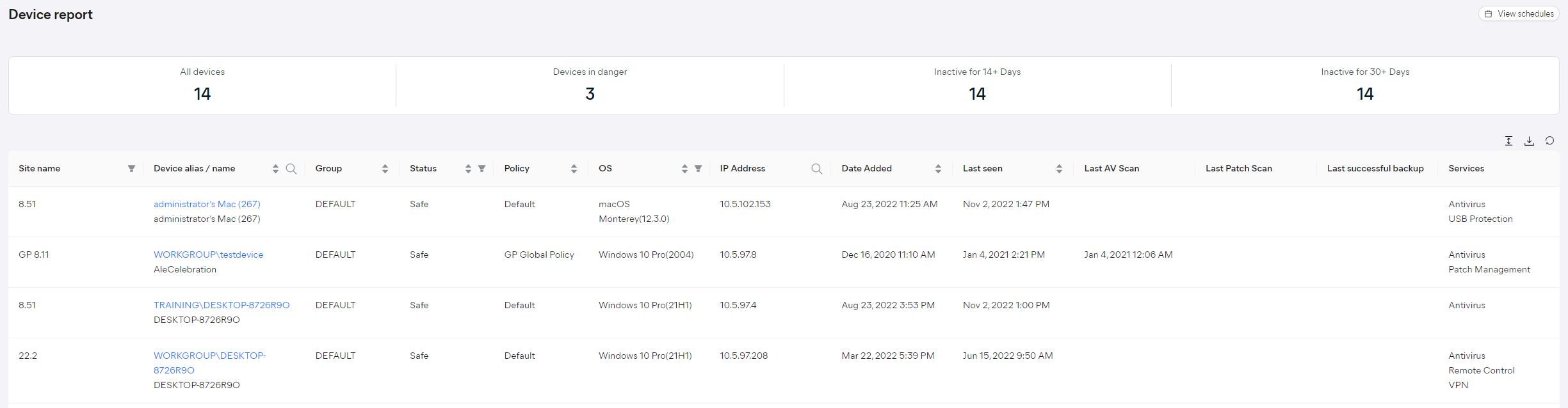Screen dimensions: 1568x408
Task: Open the administrator's Mac (267) device link
Action: tap(207, 204)
